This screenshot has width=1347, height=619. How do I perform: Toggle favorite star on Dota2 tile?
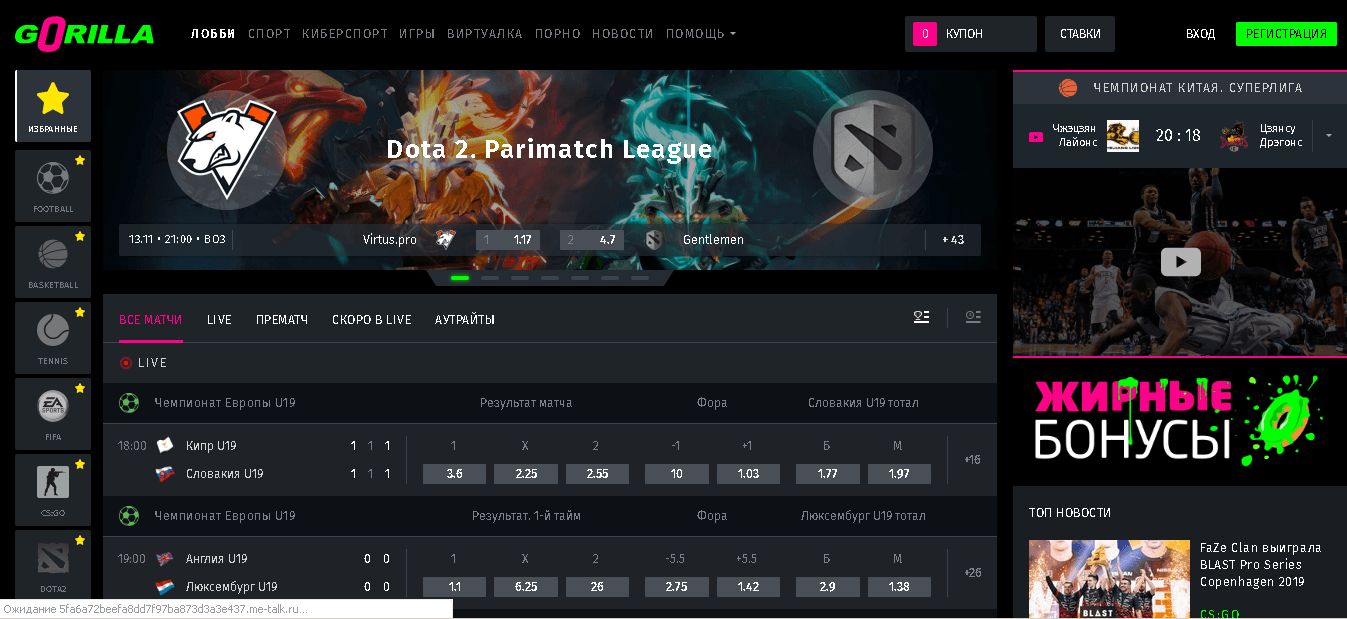[x=80, y=539]
